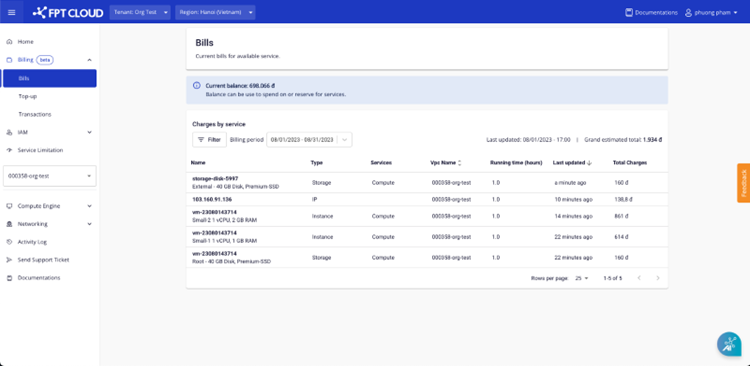Change Rows per page 25 dropdown
The width and height of the screenshot is (750, 366).
pos(582,278)
